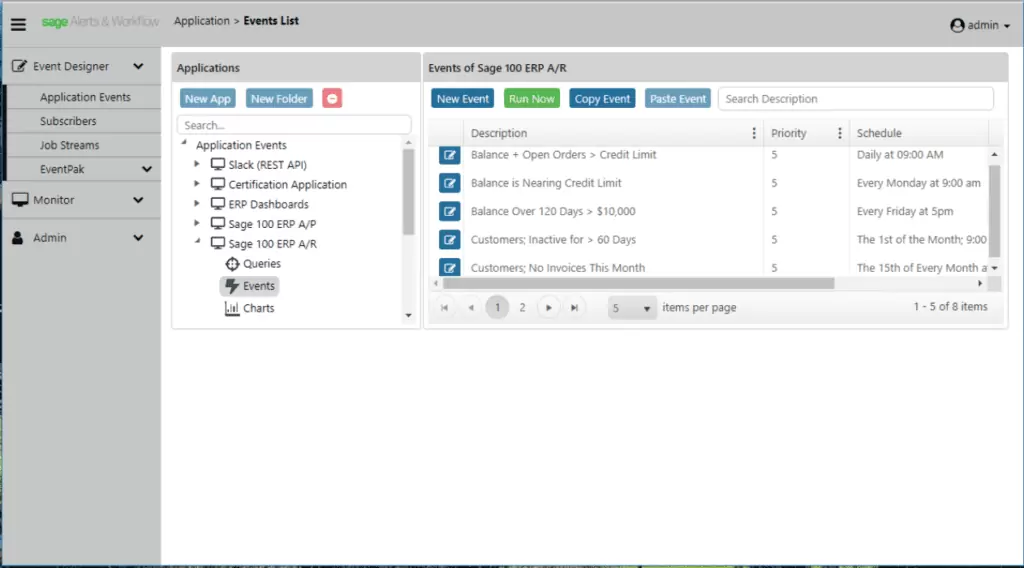Select the 'Daily at 09:00 AM' schedule cell

point(900,155)
